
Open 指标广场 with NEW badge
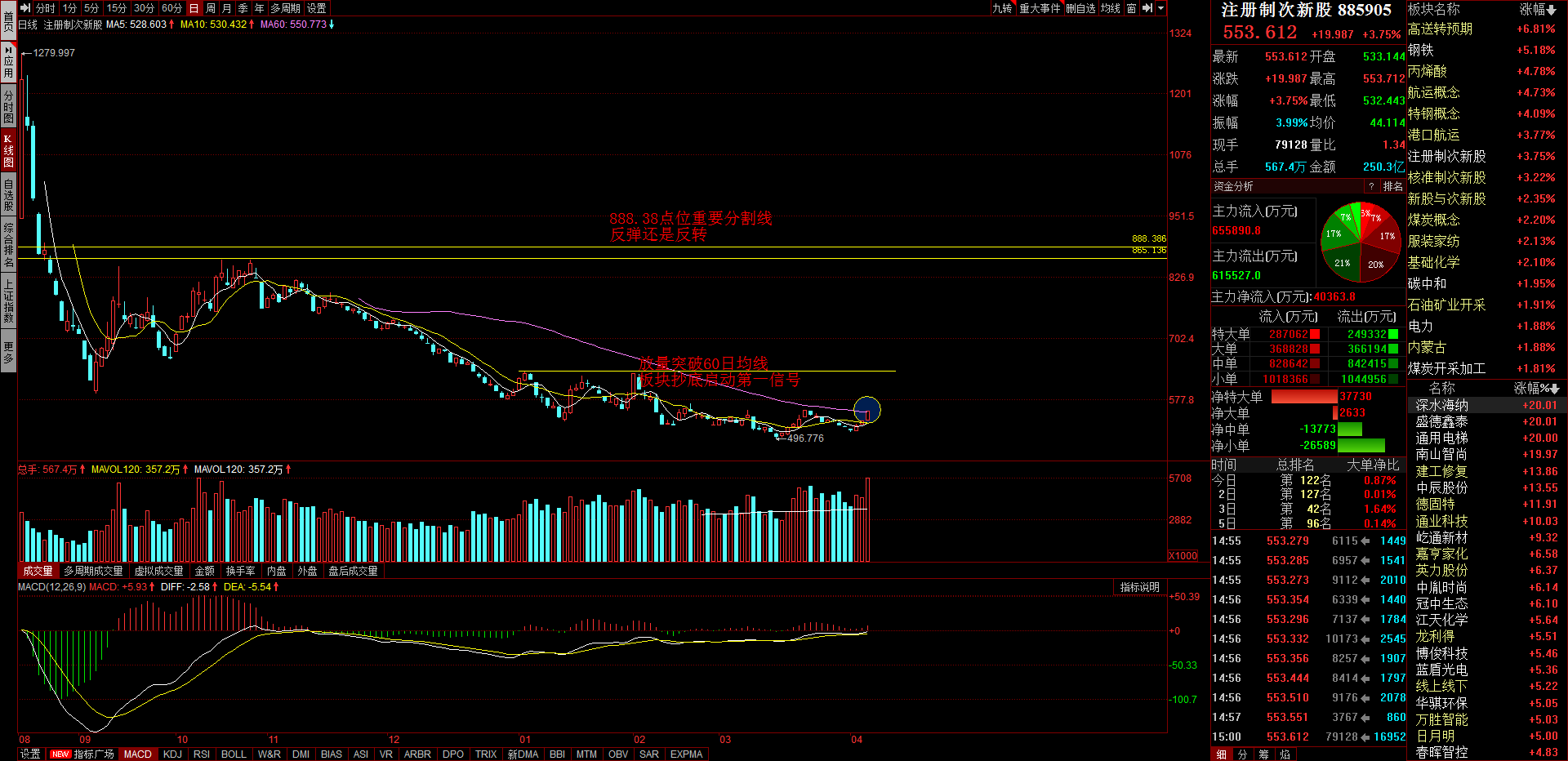coord(82,754)
